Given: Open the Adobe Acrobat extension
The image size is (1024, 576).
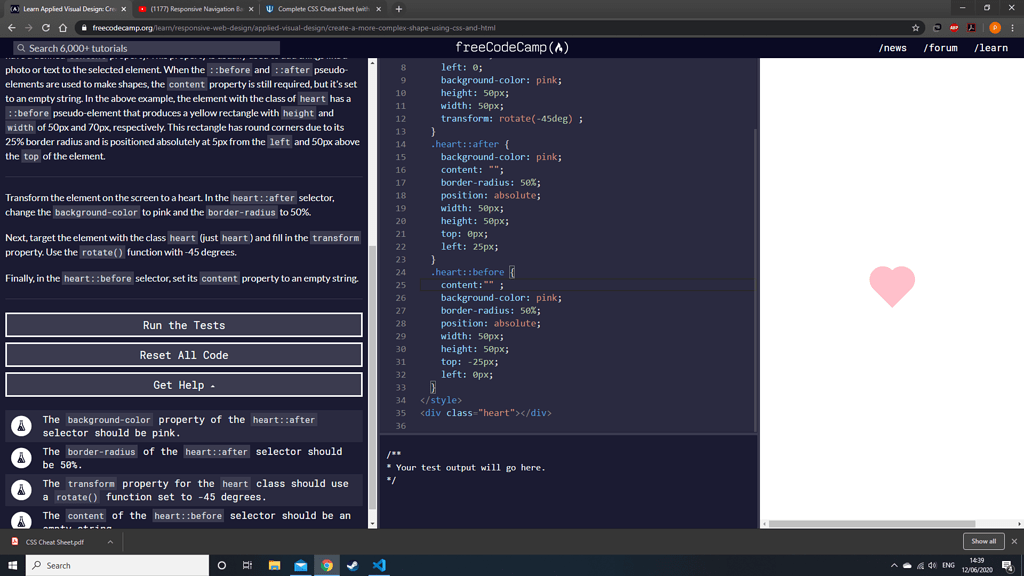Looking at the screenshot, I should [x=971, y=28].
